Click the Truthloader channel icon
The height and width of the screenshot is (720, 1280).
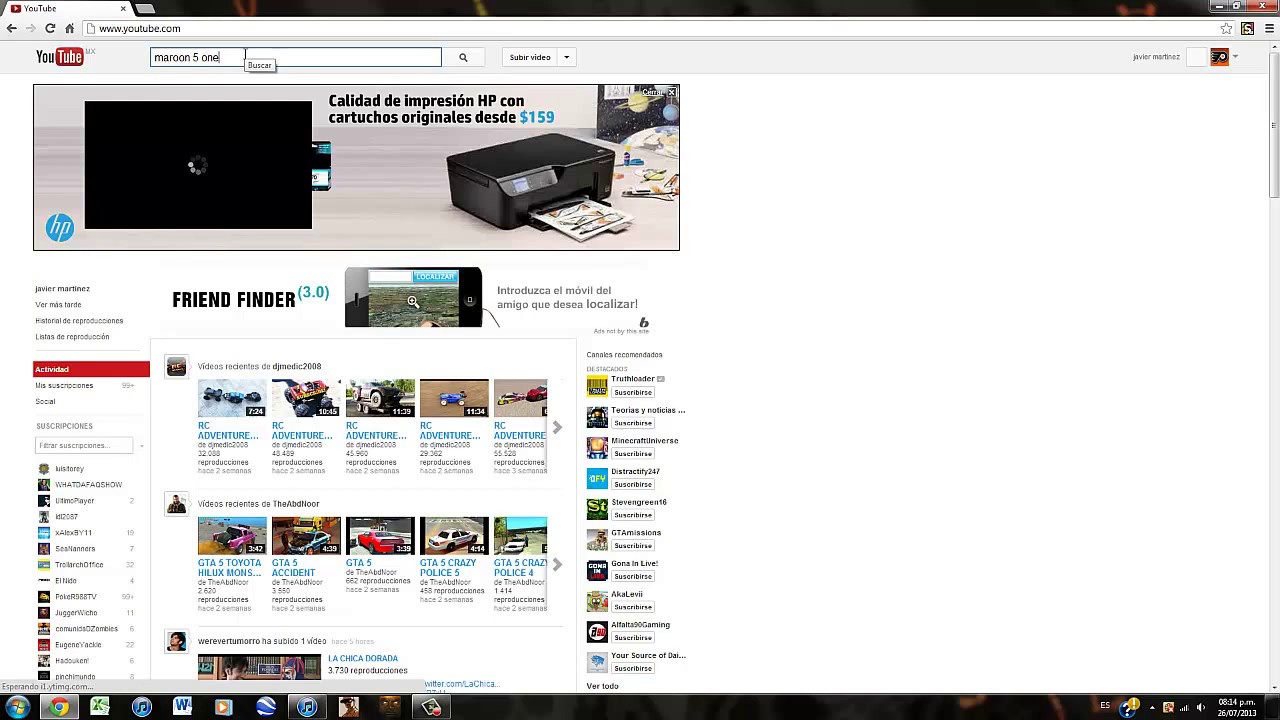597,386
